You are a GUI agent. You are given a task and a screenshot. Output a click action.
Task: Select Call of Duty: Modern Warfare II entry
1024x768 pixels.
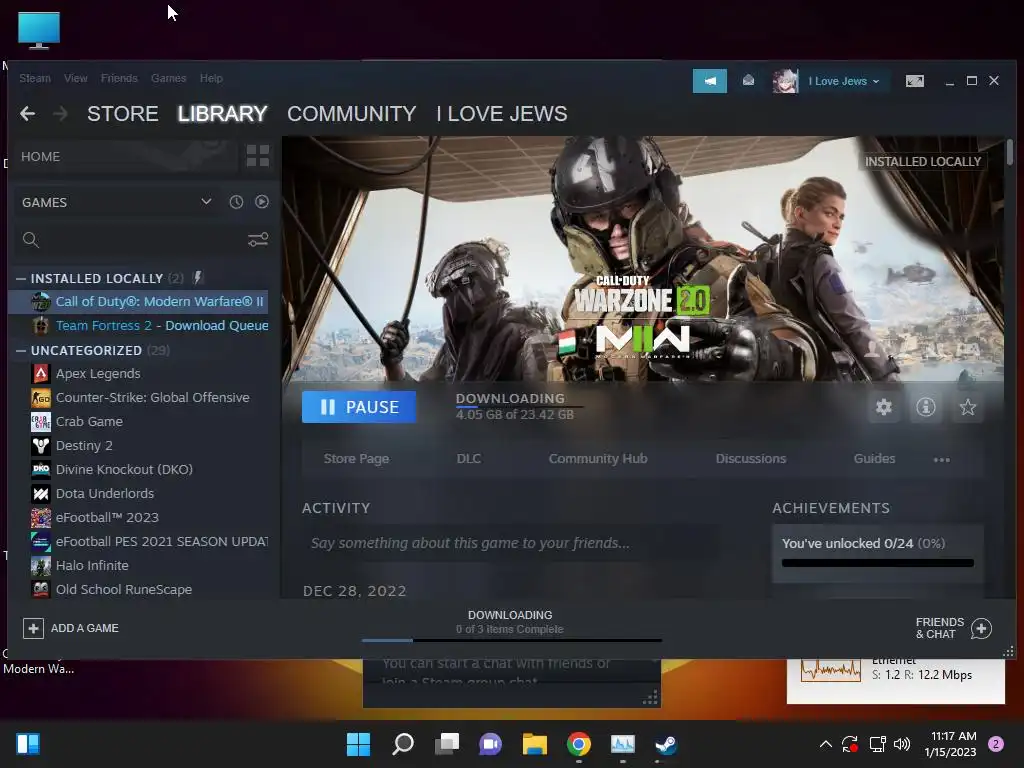140,302
